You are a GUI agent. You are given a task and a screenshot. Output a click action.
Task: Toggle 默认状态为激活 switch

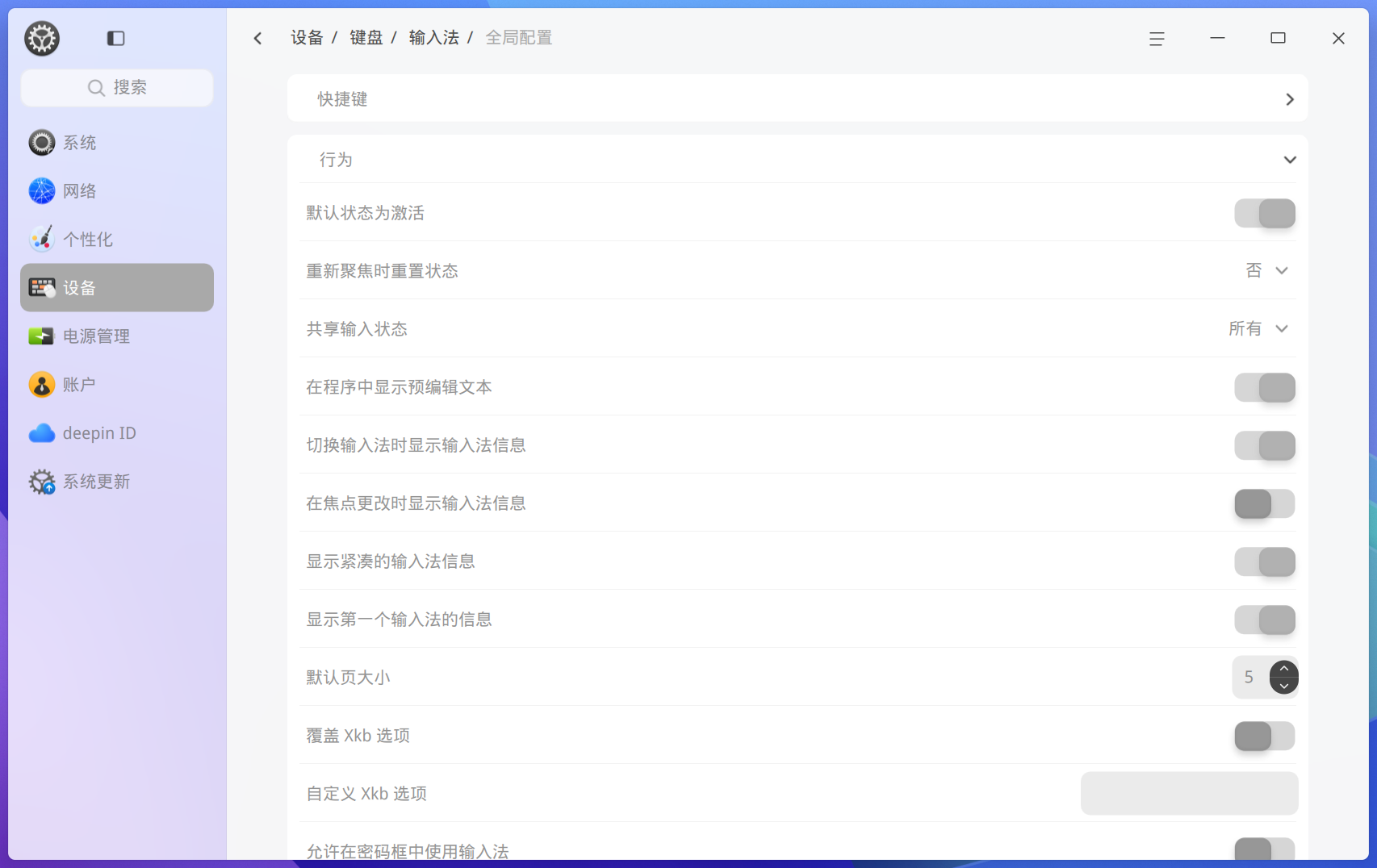1265,213
